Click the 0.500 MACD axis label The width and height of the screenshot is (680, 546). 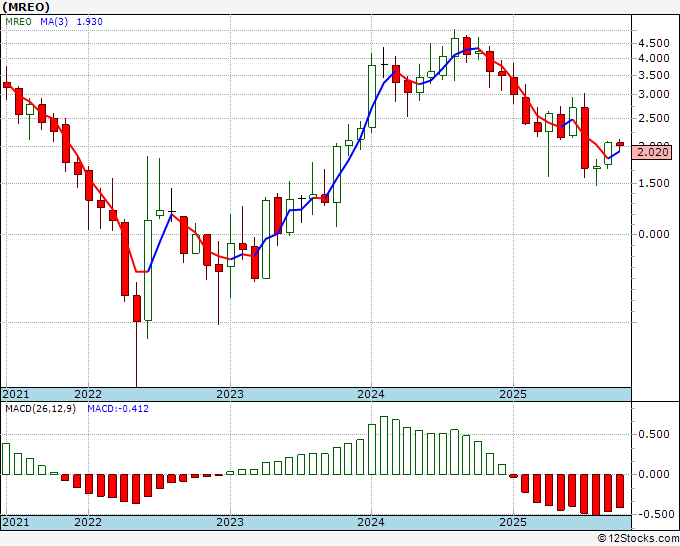tap(654, 435)
